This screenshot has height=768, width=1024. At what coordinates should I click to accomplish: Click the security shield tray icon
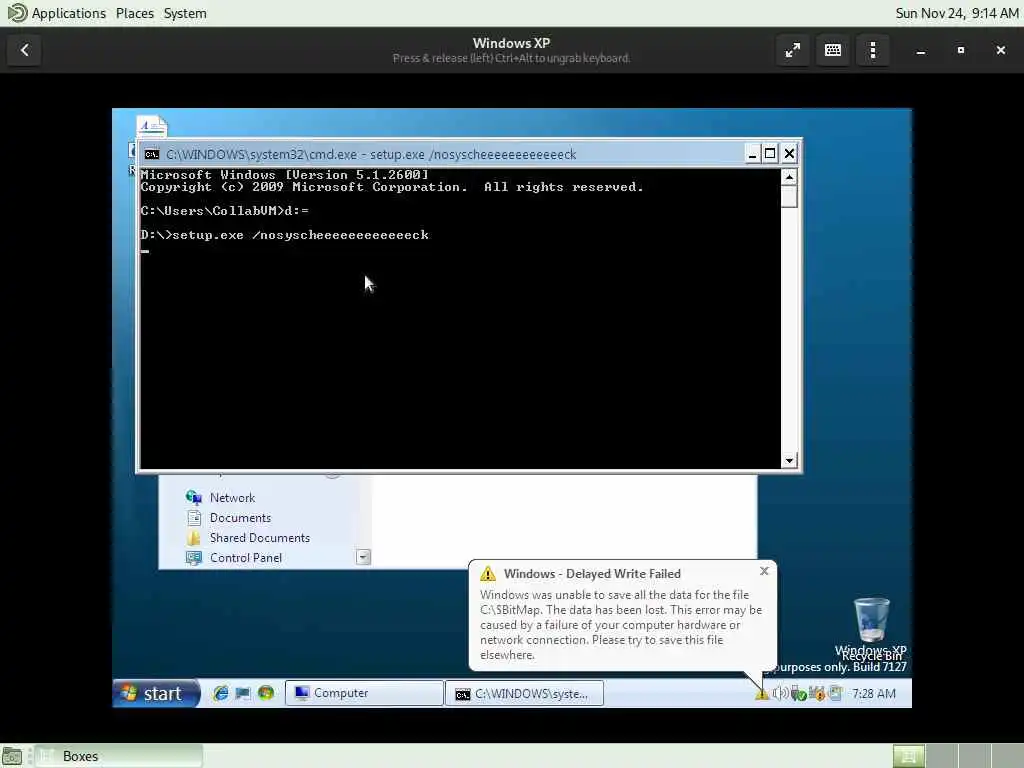(816, 694)
